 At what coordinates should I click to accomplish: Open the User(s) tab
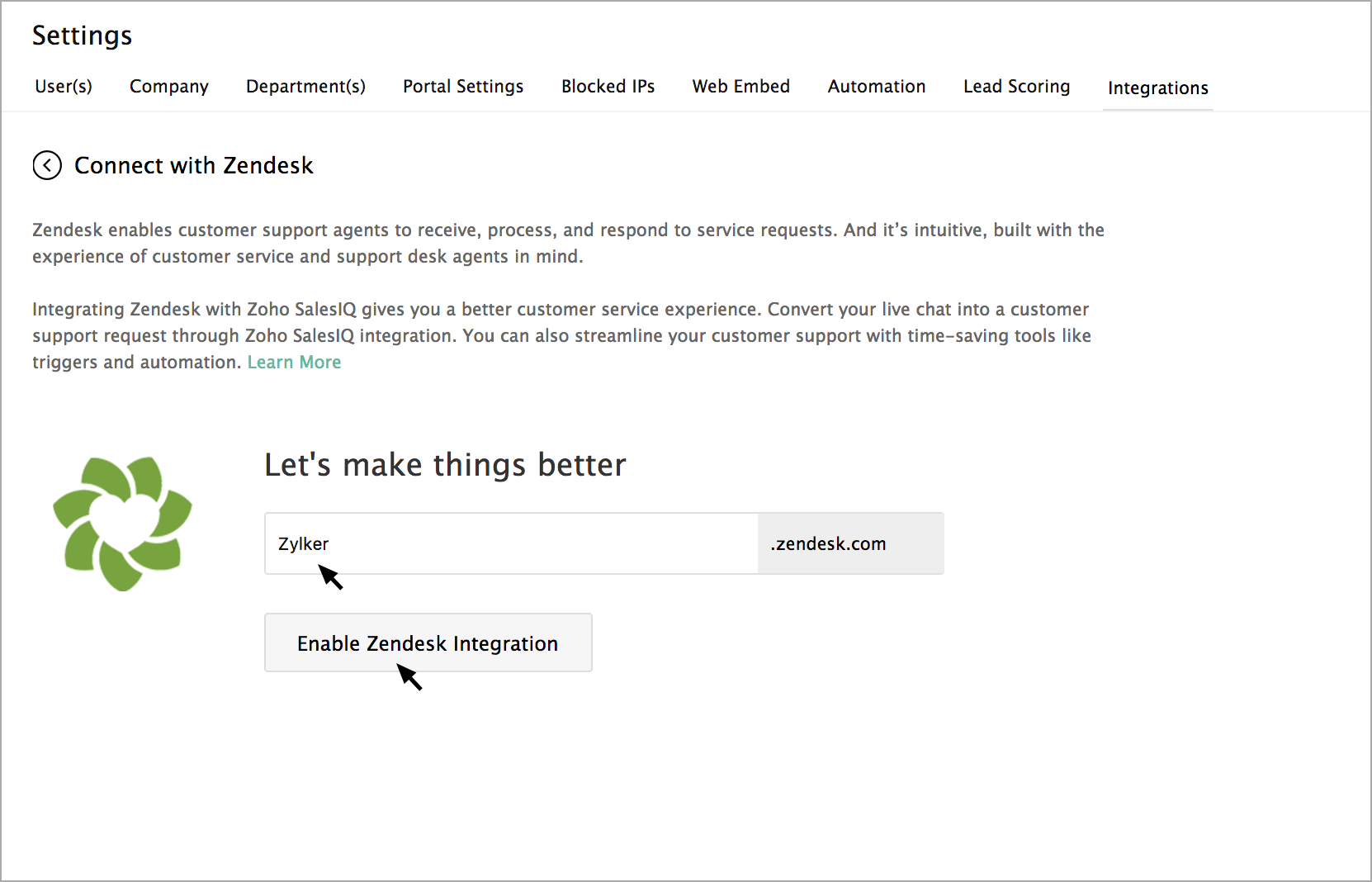pos(64,87)
